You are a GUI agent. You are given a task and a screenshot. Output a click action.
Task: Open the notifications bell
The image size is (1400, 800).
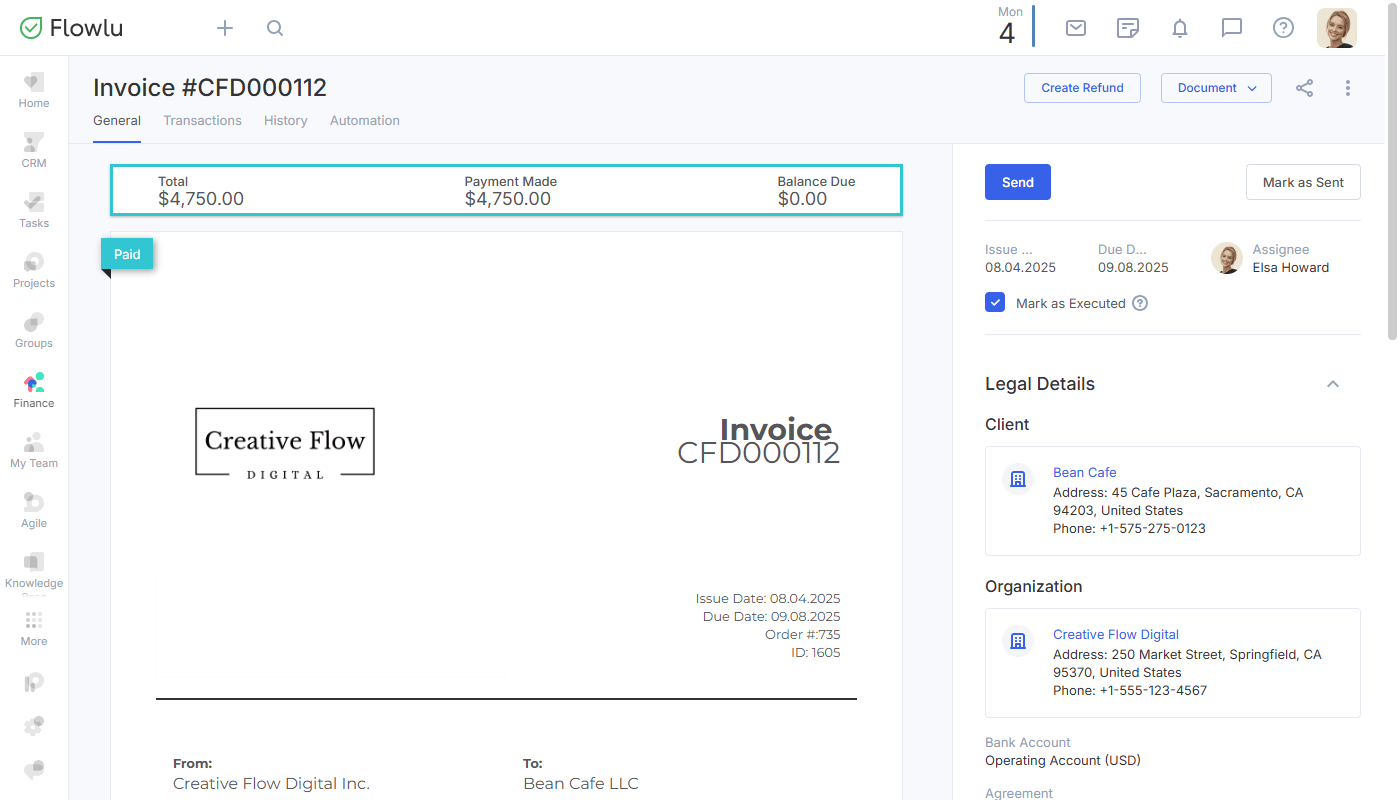tap(1180, 28)
